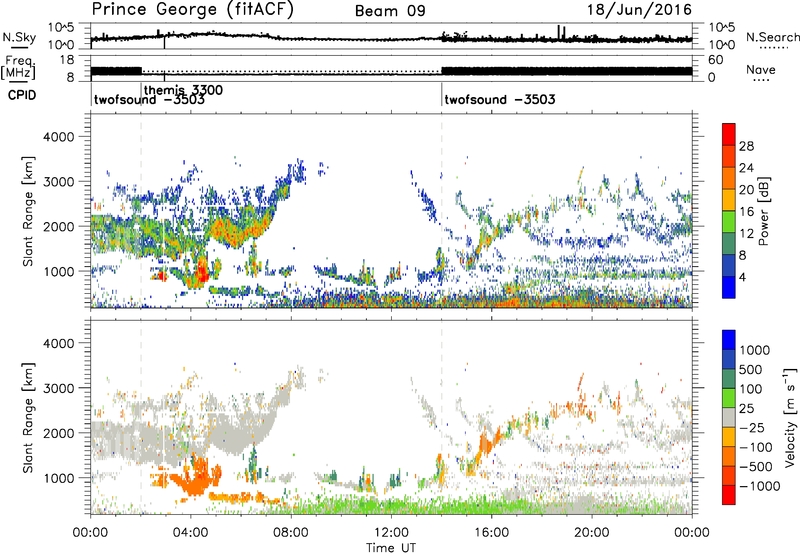Select the '28' tick on Power colorbar
The width and height of the screenshot is (800, 554).
[x=746, y=146]
